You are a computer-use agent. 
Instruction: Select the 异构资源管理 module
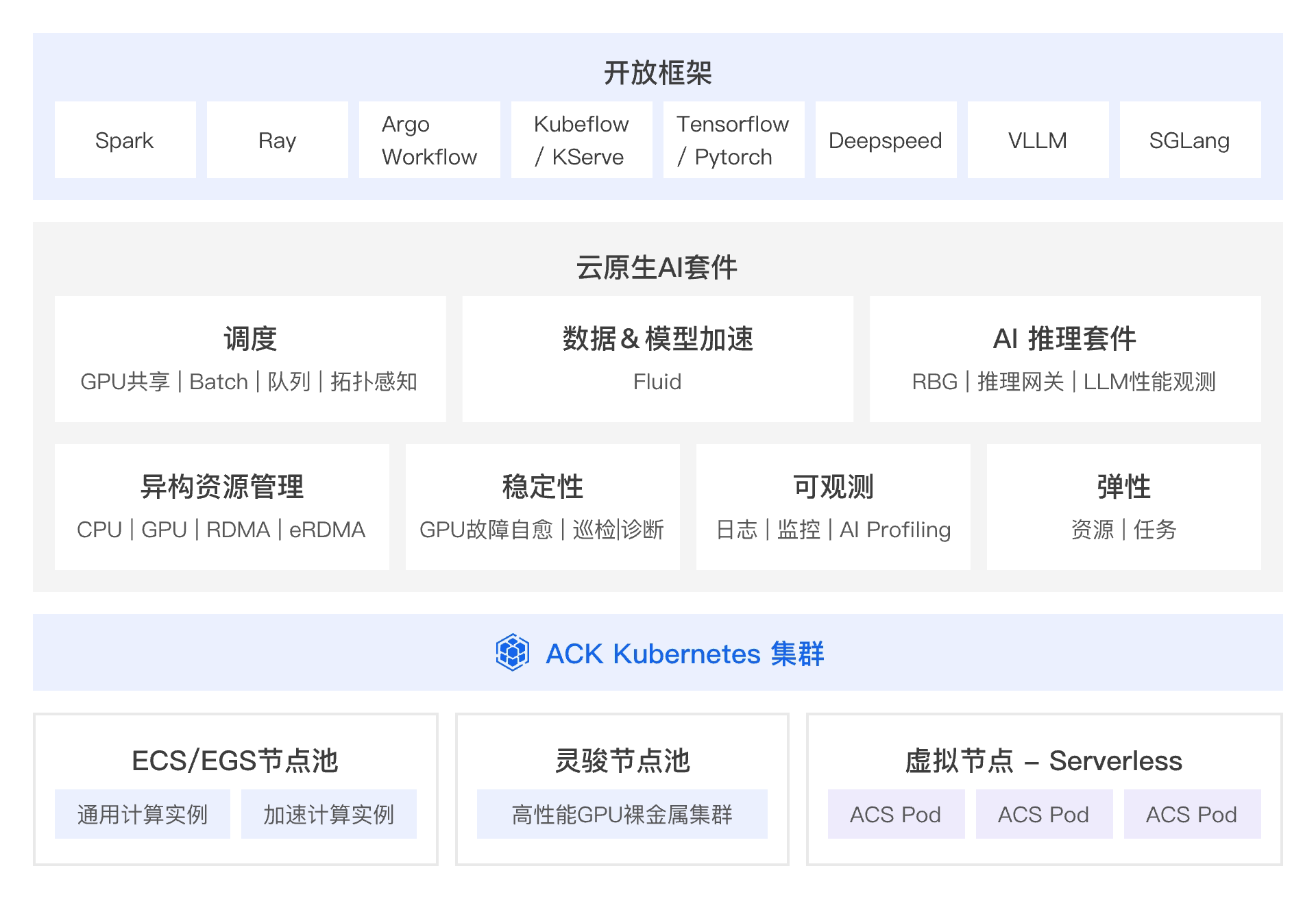221,506
